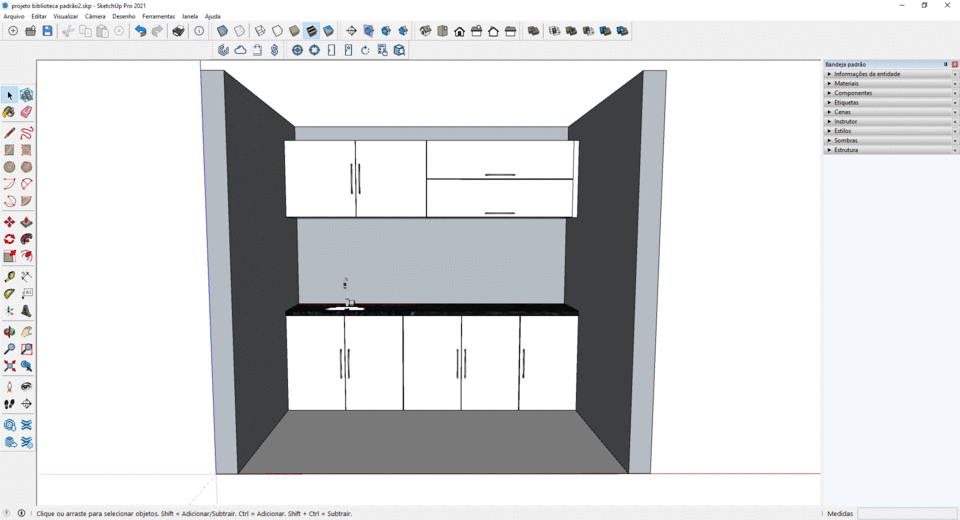Enable Wireframe face style
The width and height of the screenshot is (960, 520).
(x=260, y=31)
